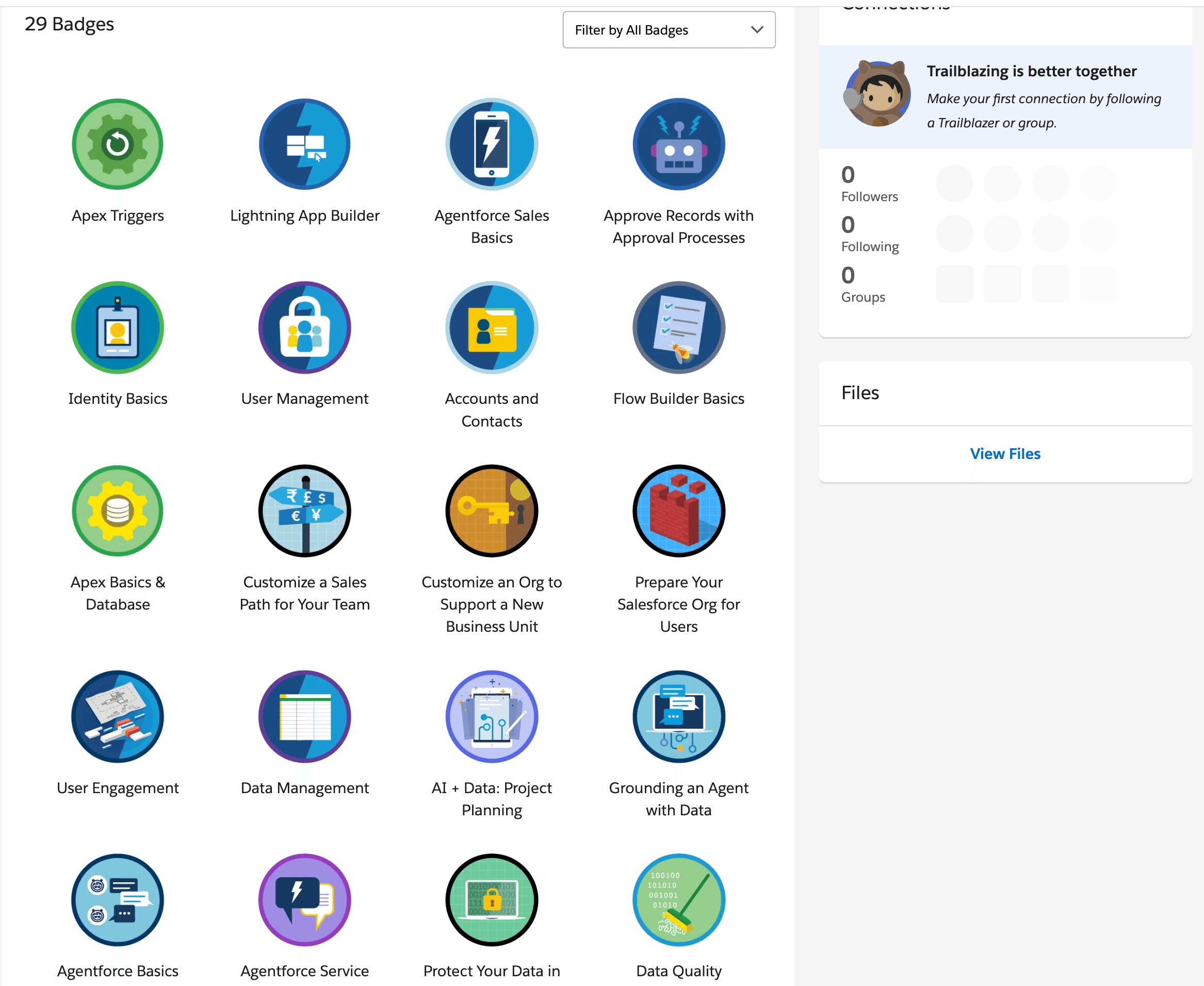Click the Files section heading
Viewport: 1204px width, 986px height.
pyautogui.click(x=860, y=392)
